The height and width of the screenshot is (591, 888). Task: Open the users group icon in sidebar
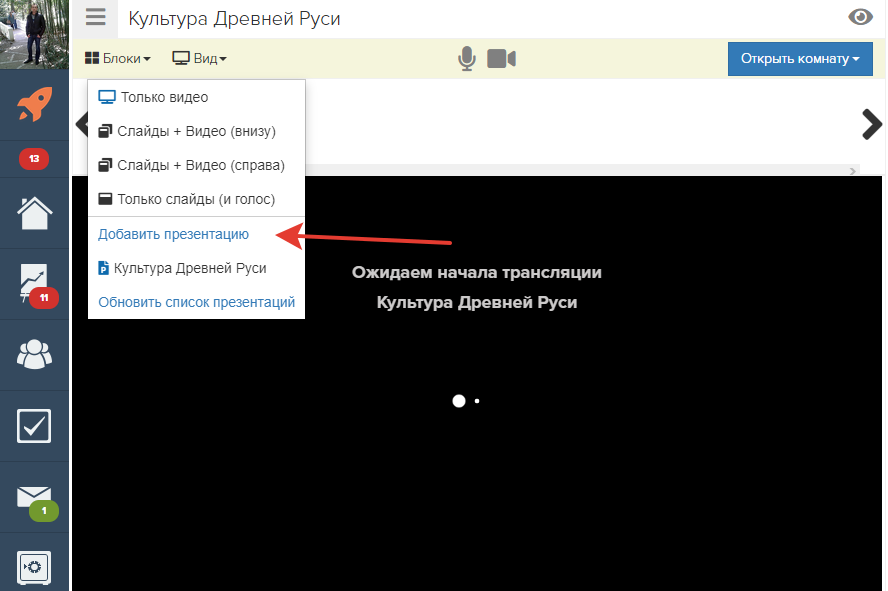click(x=35, y=354)
